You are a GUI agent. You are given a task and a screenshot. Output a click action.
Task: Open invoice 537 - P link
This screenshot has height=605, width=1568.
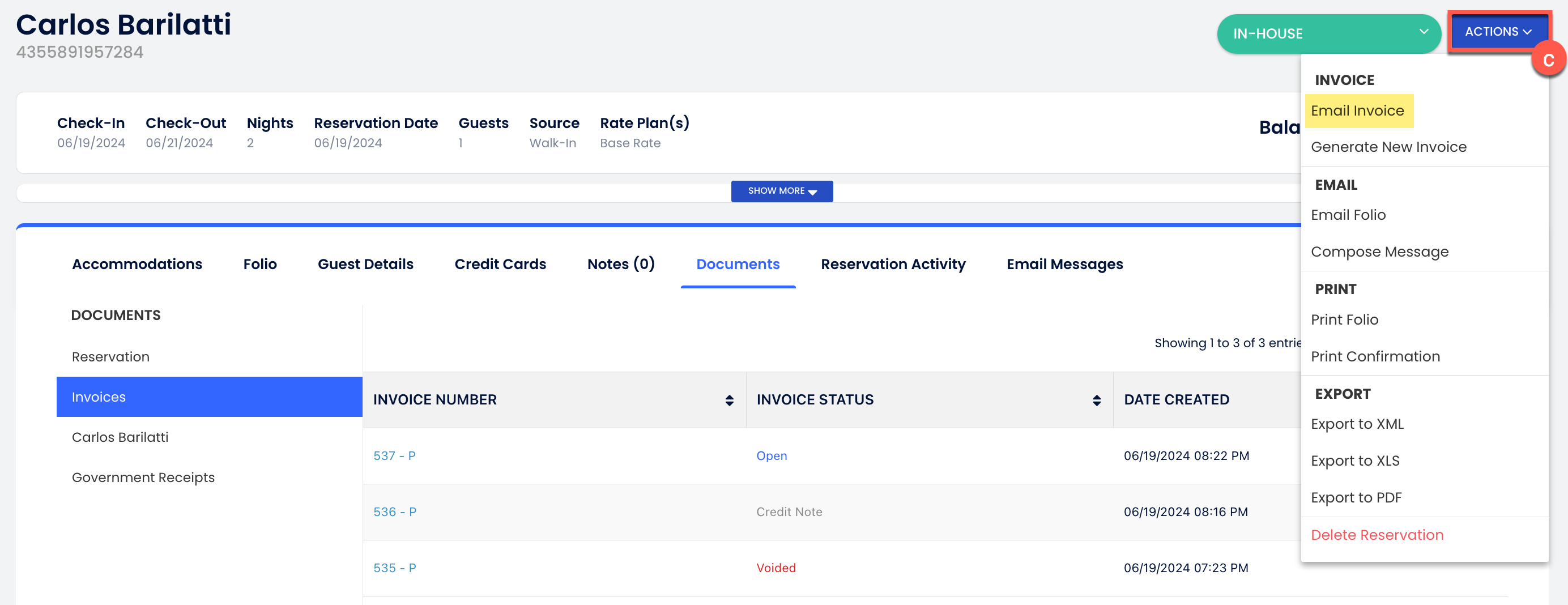394,456
